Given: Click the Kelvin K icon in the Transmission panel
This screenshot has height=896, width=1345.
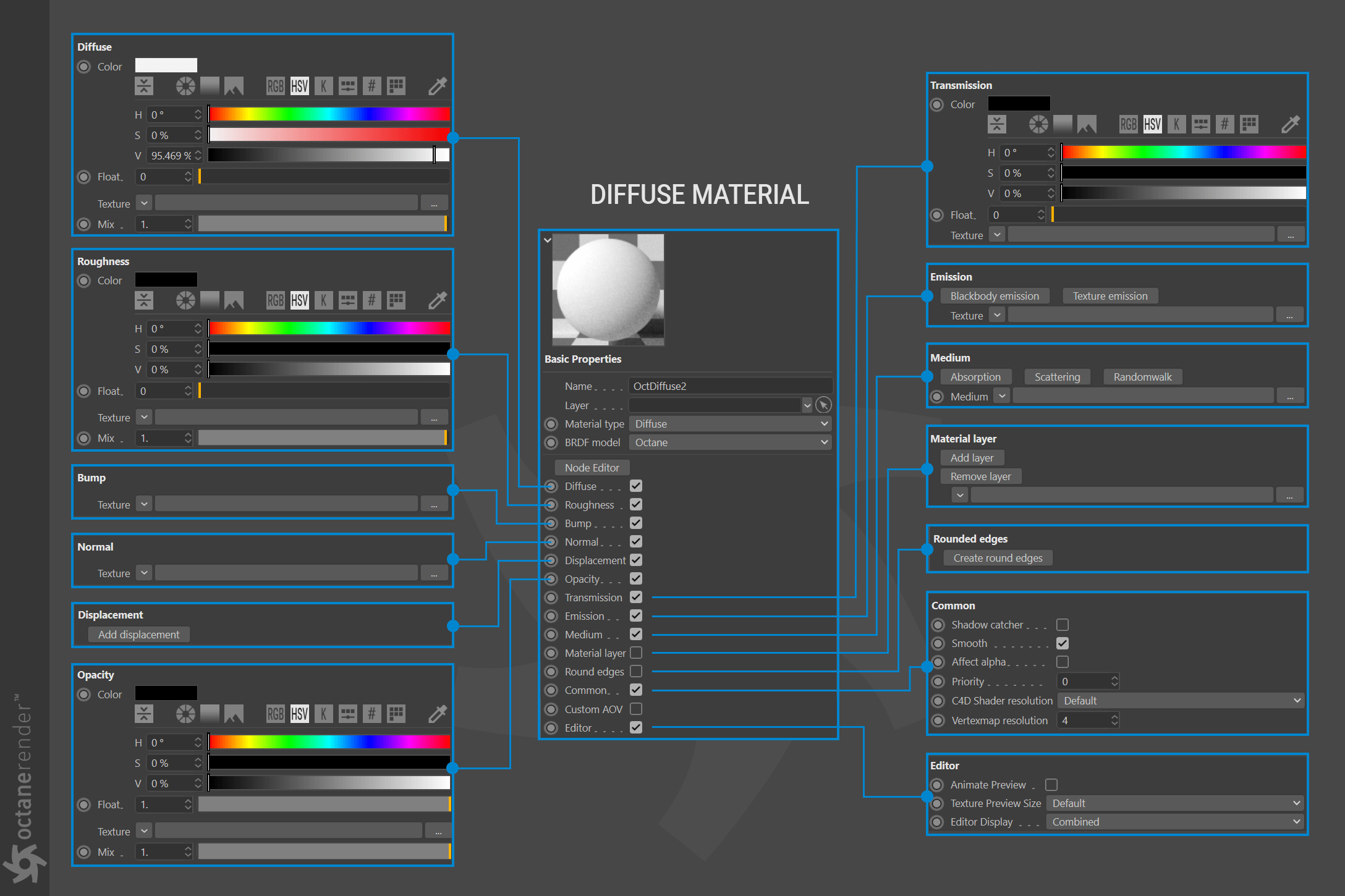Looking at the screenshot, I should tap(1176, 124).
